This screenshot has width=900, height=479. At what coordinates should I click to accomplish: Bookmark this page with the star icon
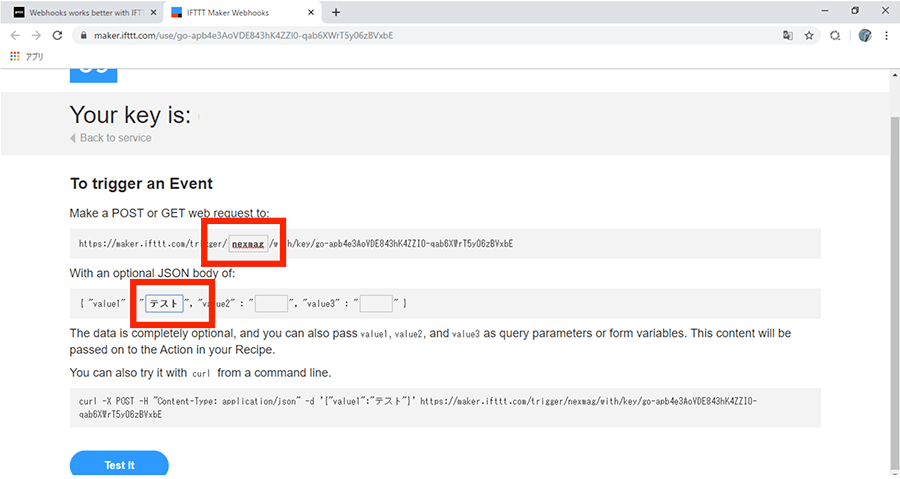pos(809,36)
